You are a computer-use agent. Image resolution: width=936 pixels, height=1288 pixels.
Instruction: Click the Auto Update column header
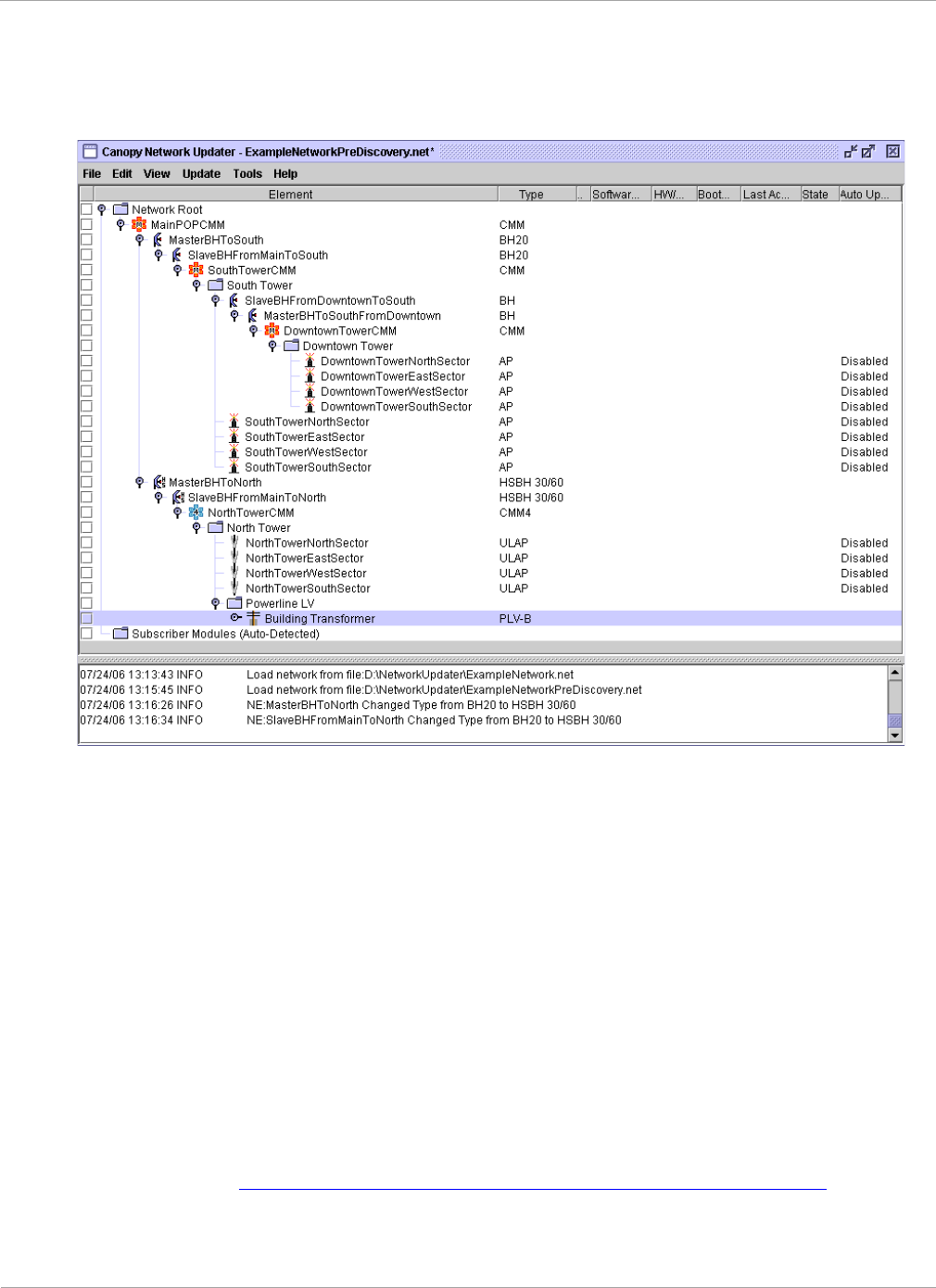pyautogui.click(x=869, y=195)
